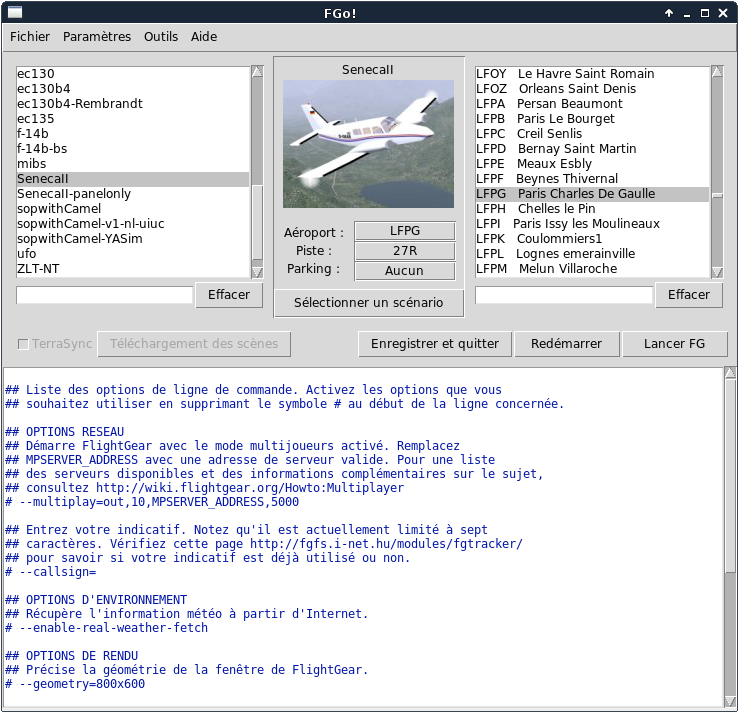Screen dimensions: 739x713
Task: Select sopwithCamel-YASim aircraft
Action: 133,239
